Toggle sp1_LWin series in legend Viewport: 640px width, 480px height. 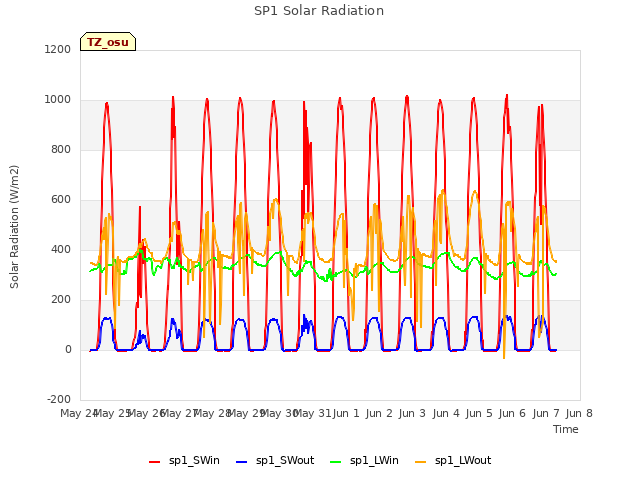364,461
